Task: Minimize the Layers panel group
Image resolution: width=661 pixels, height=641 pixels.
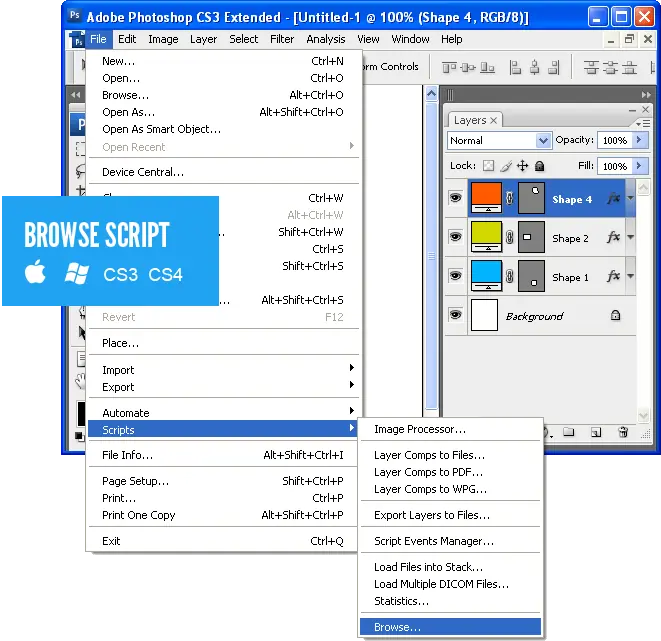Action: 632,110
